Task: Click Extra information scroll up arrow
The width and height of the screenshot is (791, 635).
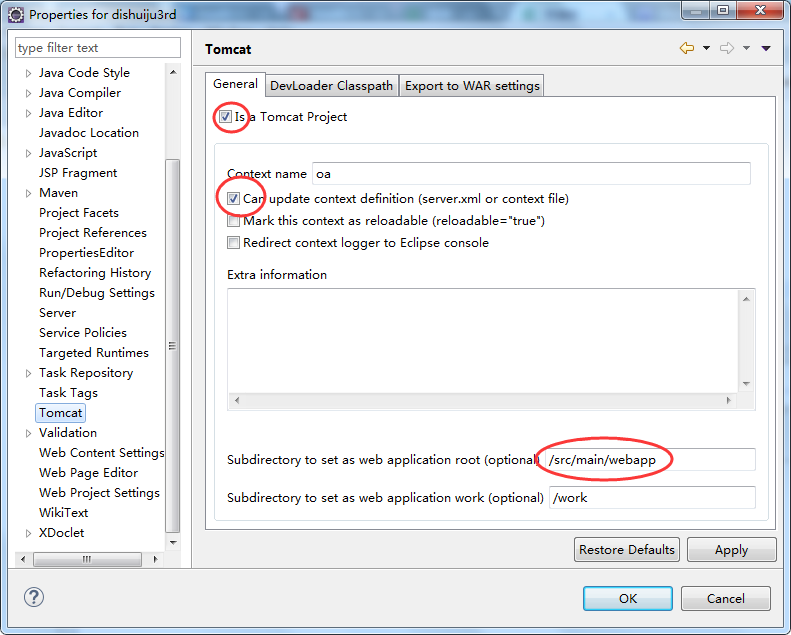Action: pyautogui.click(x=747, y=299)
